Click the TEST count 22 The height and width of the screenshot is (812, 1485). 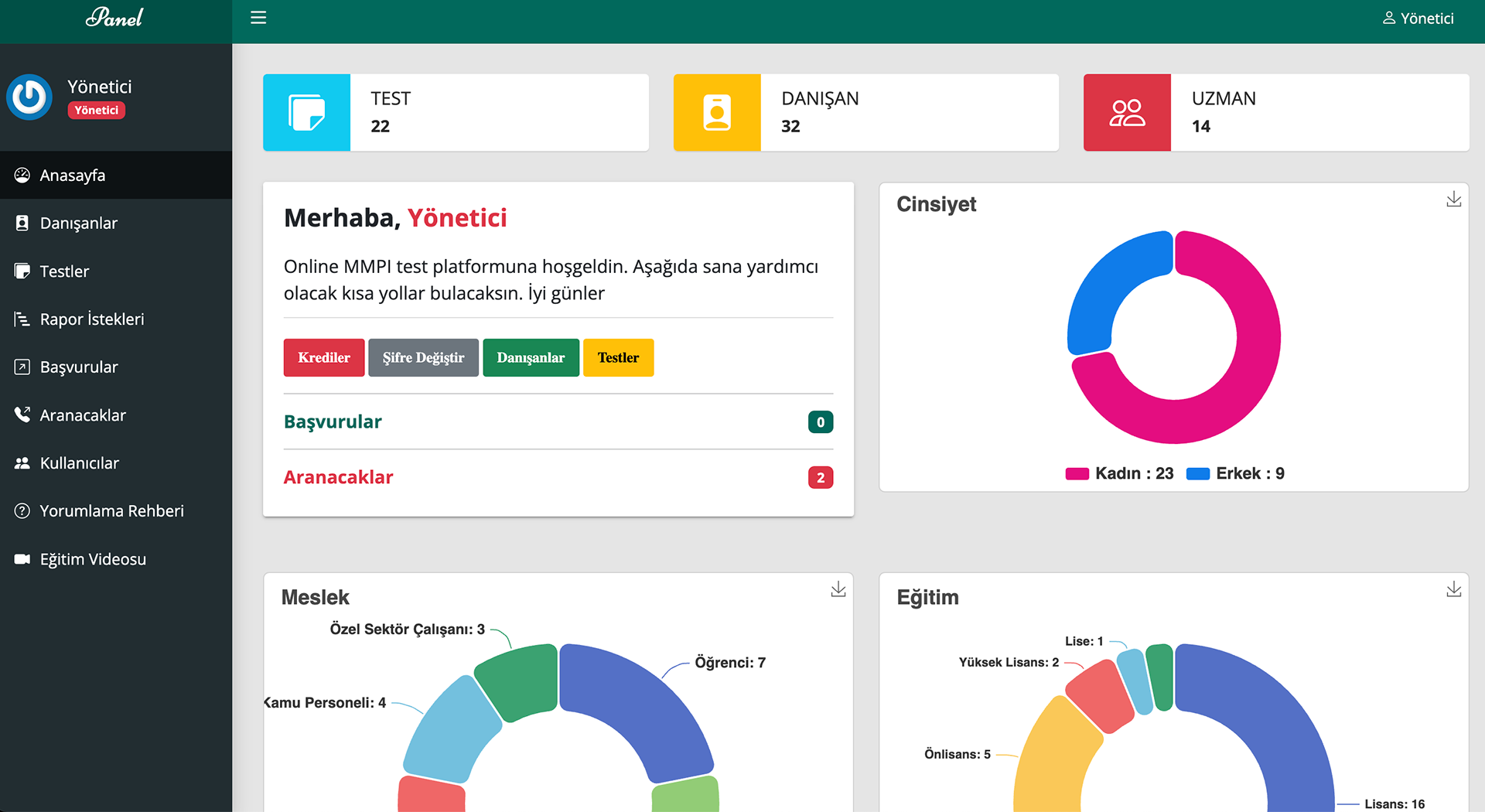click(381, 127)
